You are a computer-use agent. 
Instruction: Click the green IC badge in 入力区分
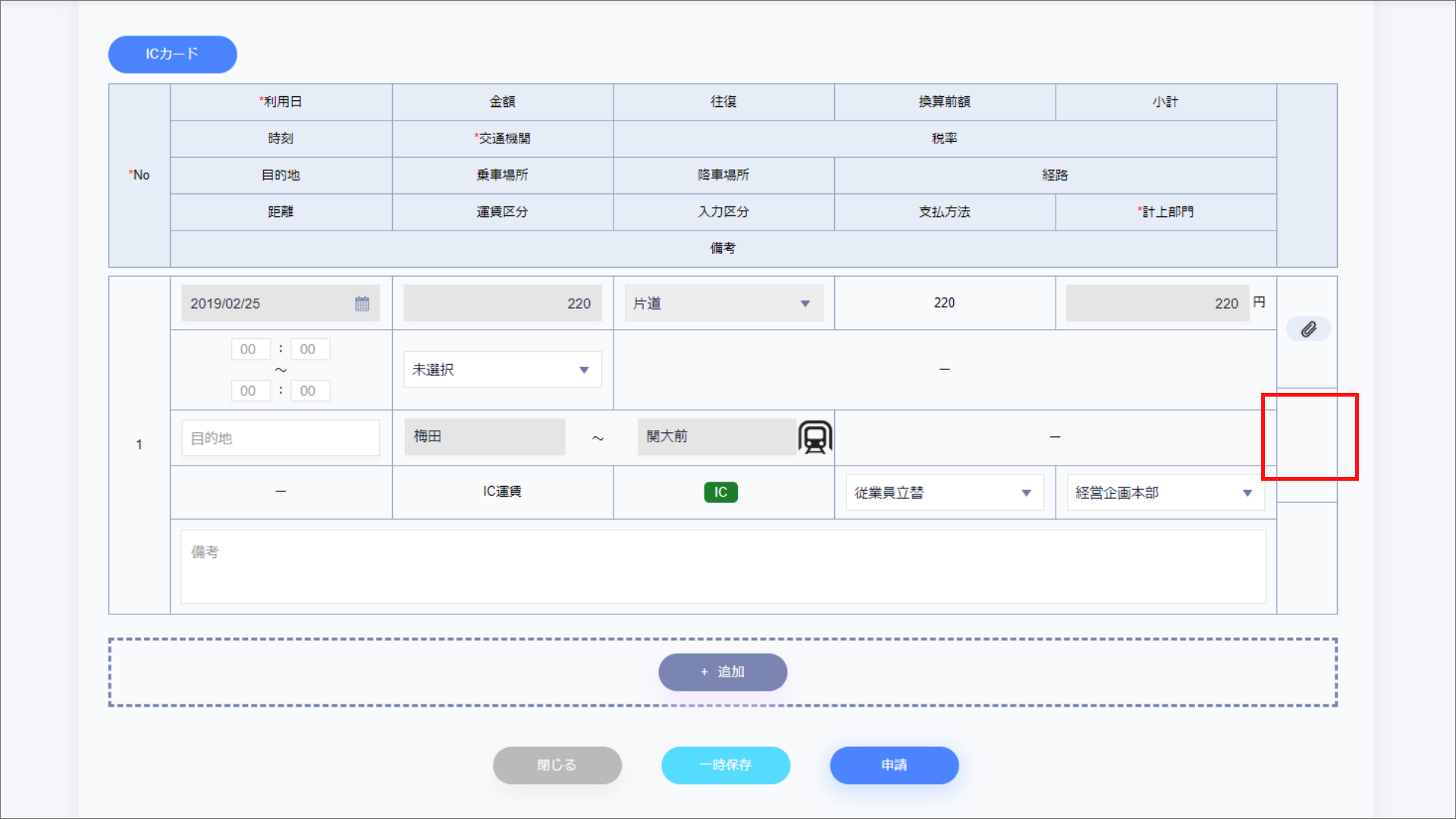pos(720,491)
